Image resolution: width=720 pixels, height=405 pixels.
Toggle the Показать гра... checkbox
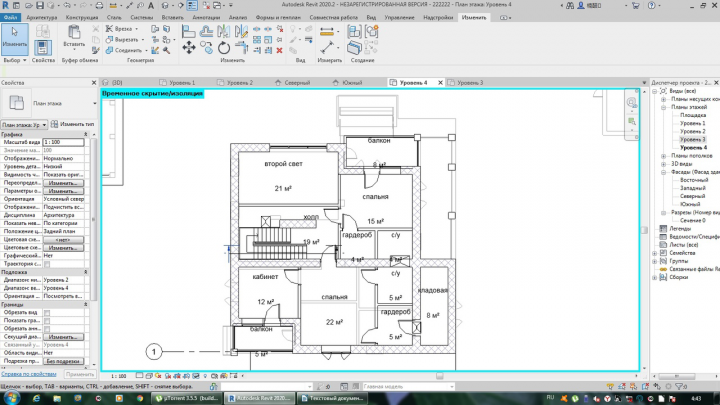coord(47,321)
